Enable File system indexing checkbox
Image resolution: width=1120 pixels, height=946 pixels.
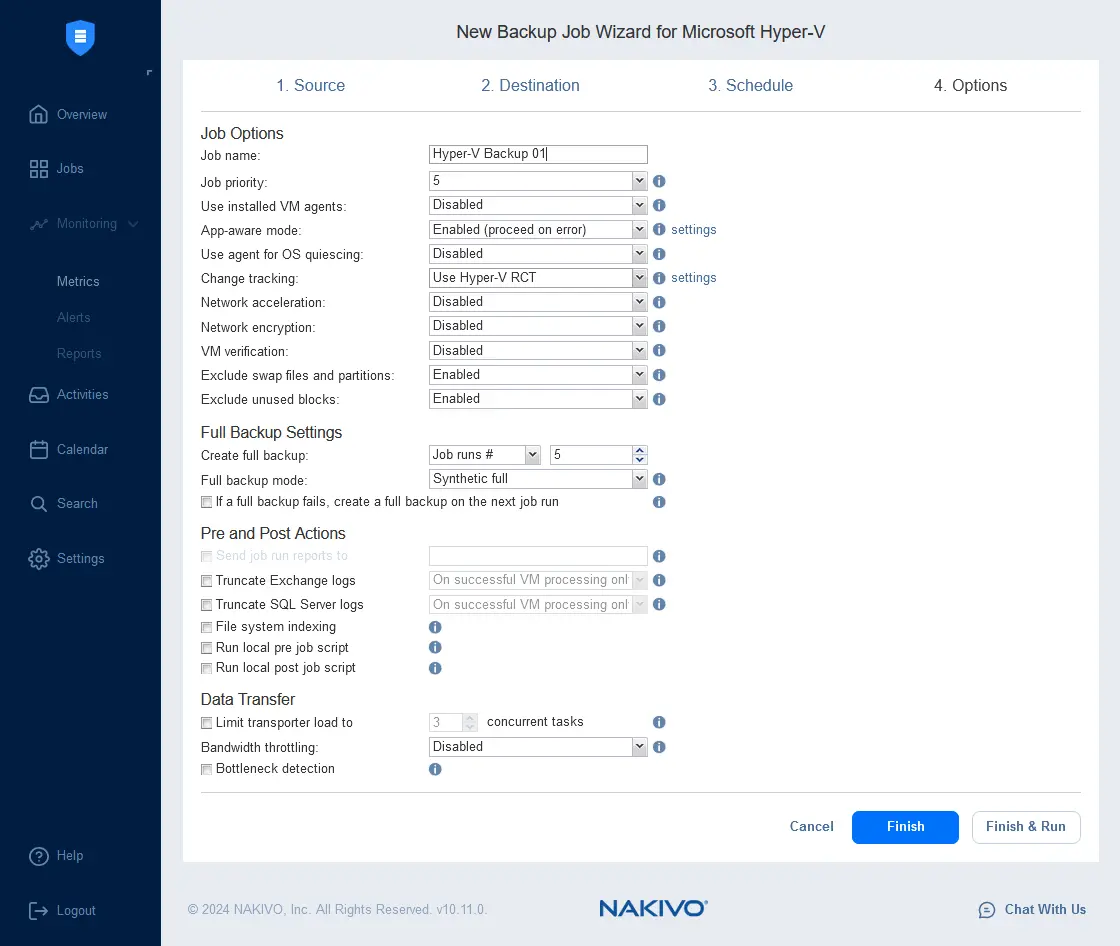(206, 627)
